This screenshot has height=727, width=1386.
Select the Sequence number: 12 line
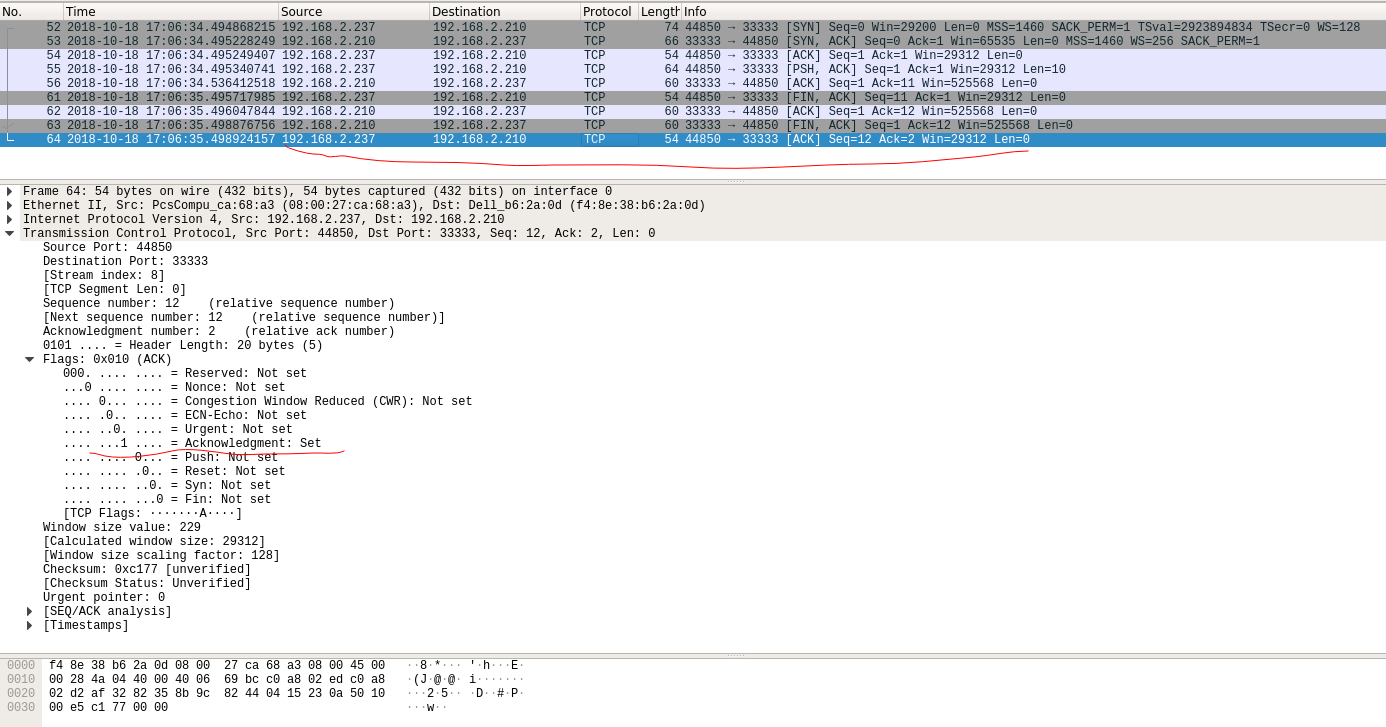(219, 304)
